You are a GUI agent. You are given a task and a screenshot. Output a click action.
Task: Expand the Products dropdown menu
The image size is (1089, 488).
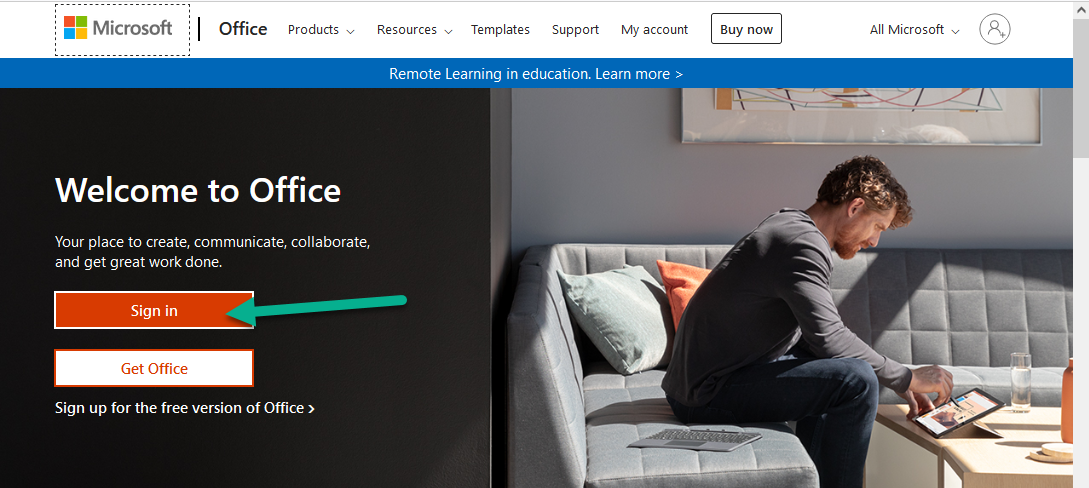[321, 30]
